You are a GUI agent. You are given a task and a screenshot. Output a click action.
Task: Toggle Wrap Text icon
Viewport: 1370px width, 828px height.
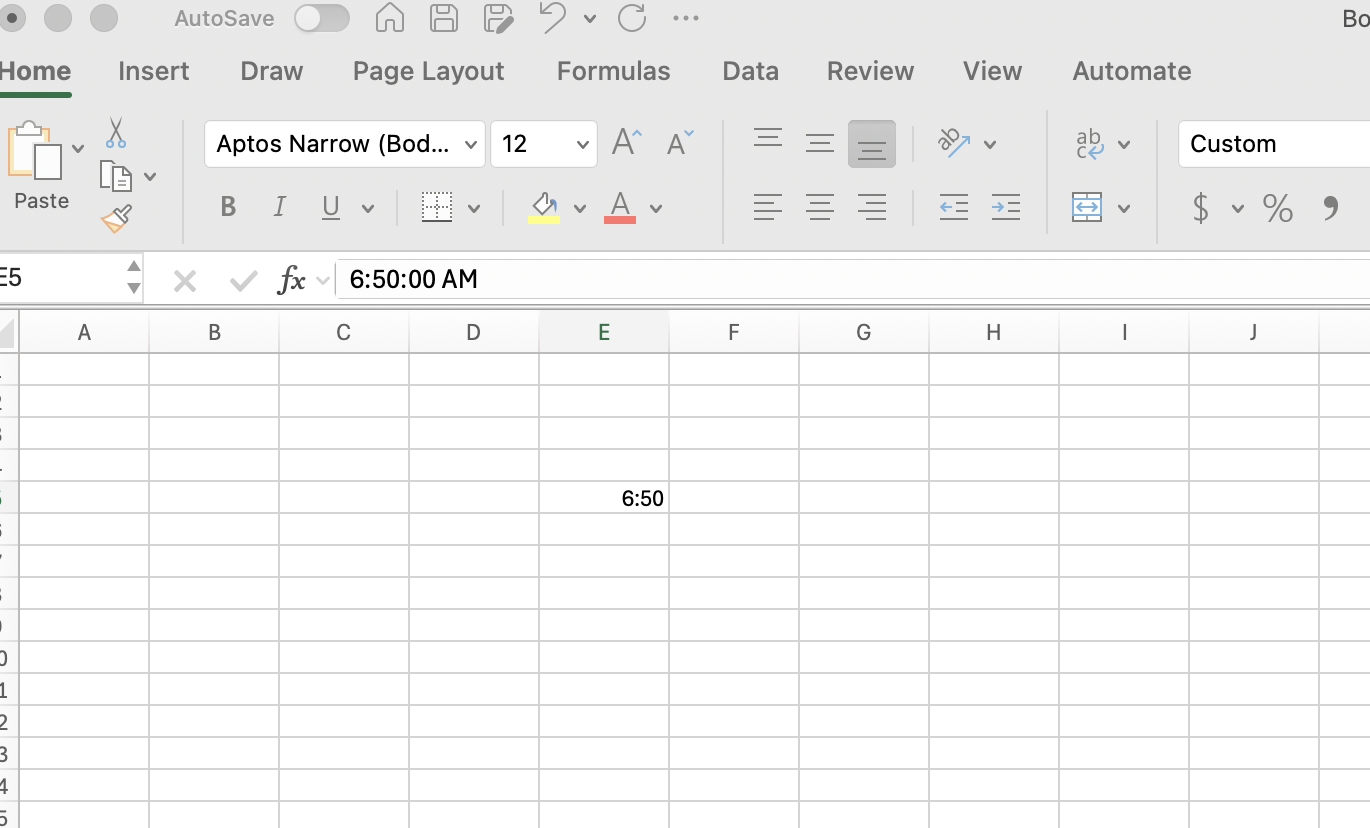tap(1089, 144)
